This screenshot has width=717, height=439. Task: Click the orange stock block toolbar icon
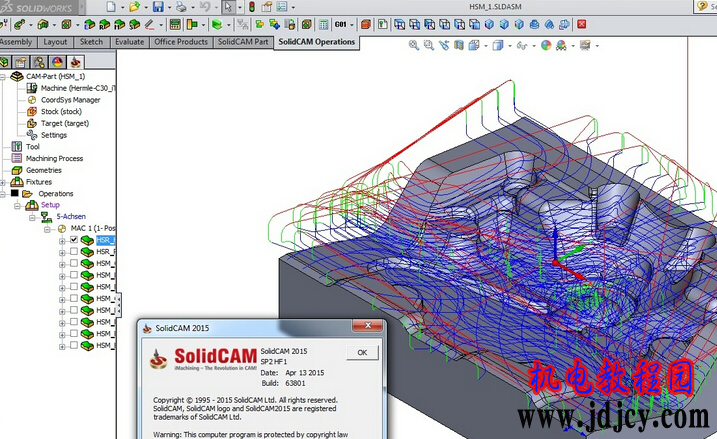point(365,25)
